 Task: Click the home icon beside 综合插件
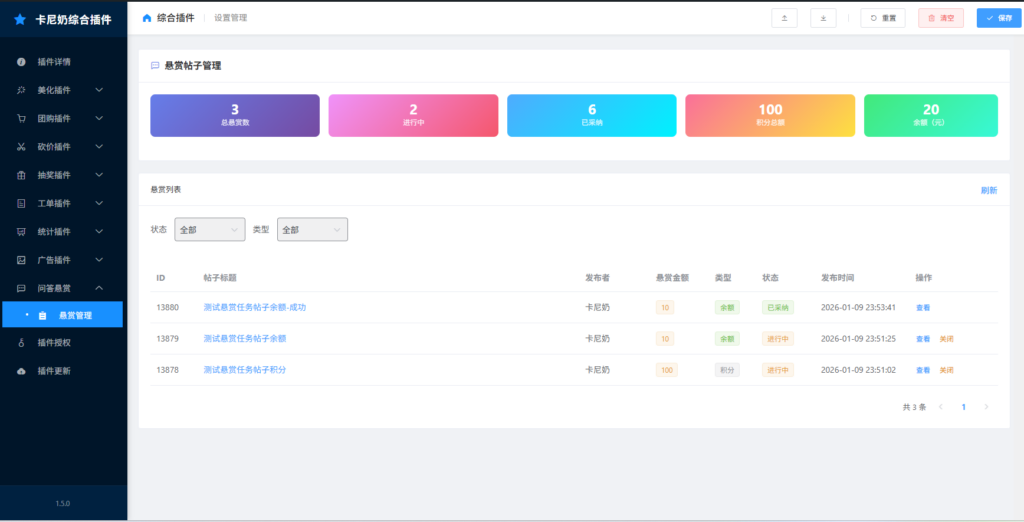pyautogui.click(x=147, y=18)
